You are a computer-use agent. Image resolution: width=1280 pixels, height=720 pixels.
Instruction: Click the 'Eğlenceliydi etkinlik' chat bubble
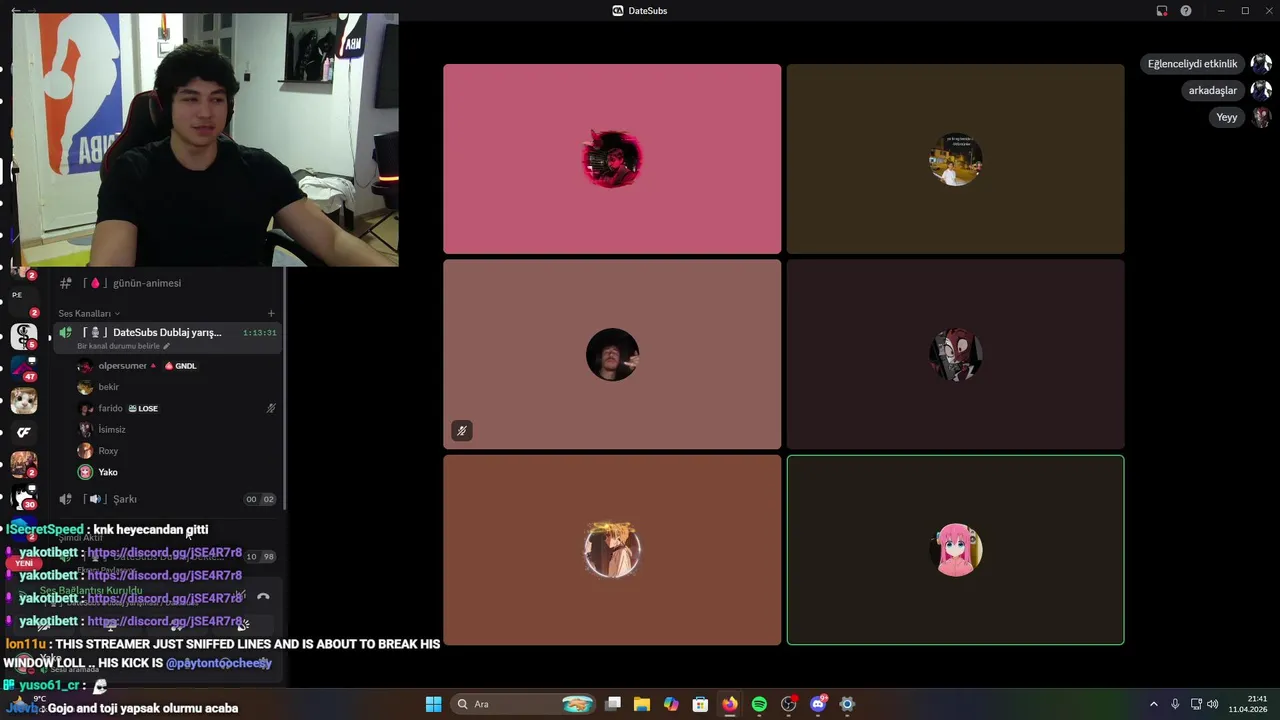tap(1192, 64)
